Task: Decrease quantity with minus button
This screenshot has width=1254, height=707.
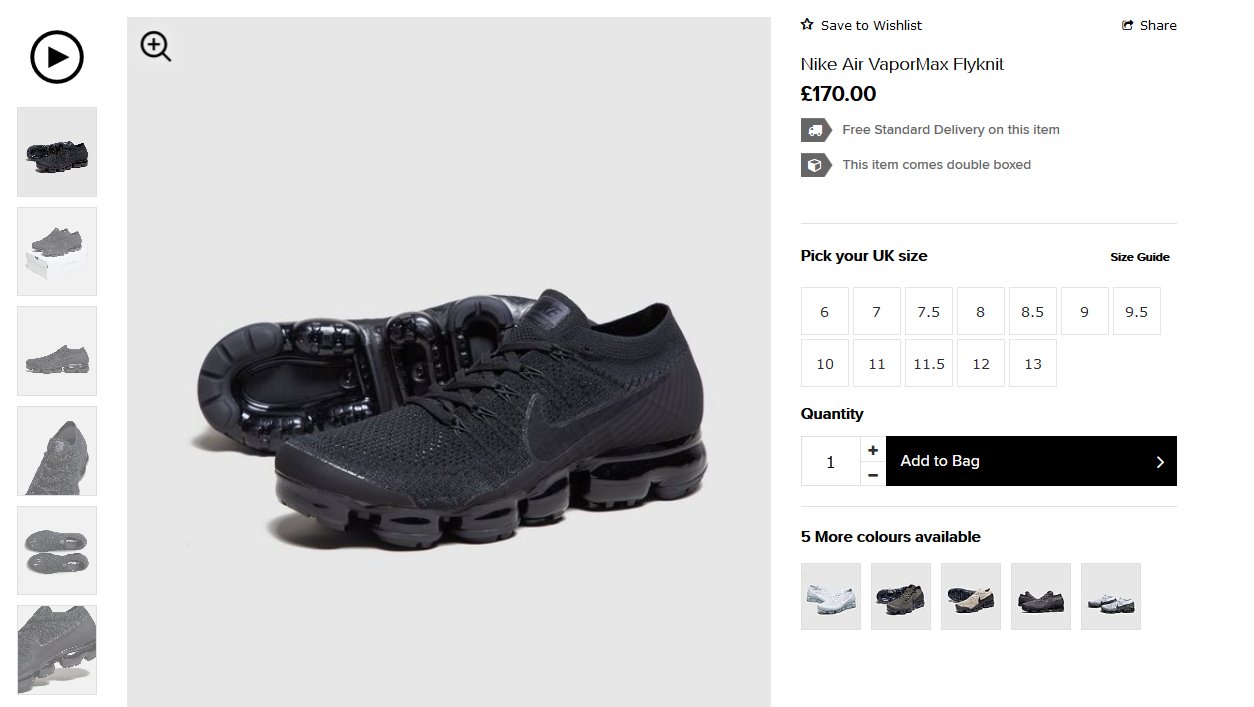Action: 873,474
